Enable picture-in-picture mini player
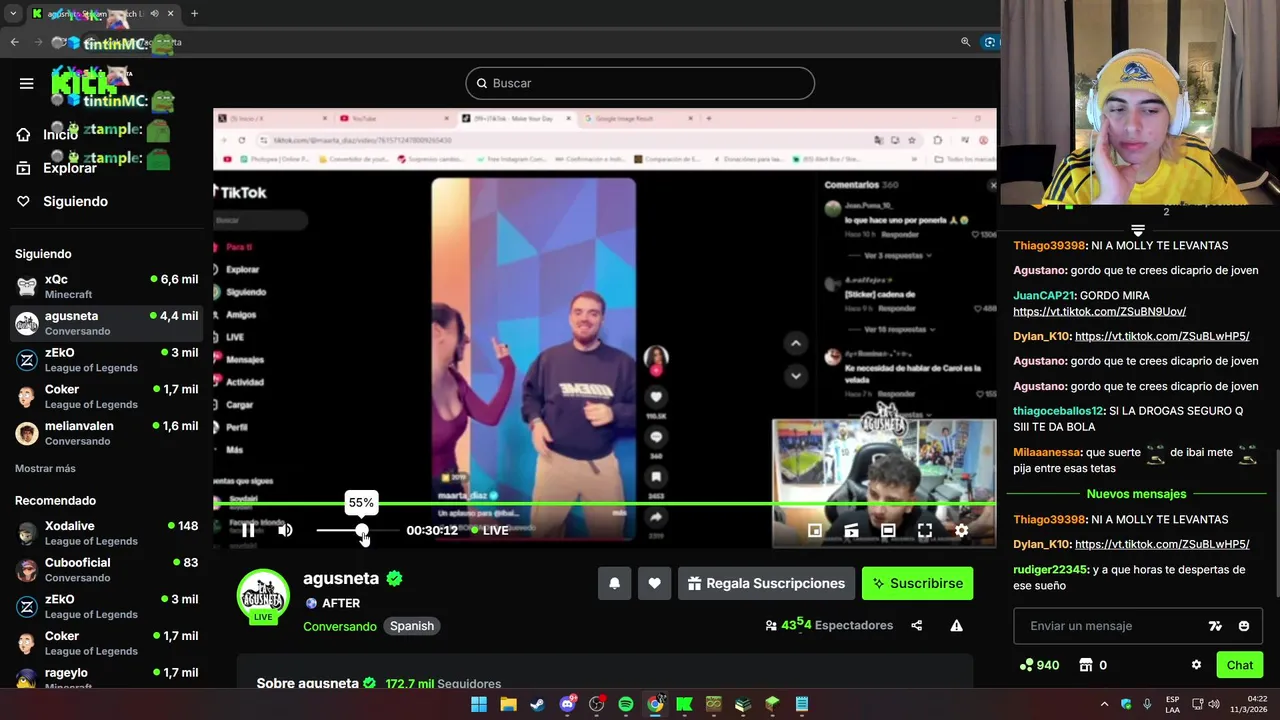The image size is (1280, 720). [815, 531]
